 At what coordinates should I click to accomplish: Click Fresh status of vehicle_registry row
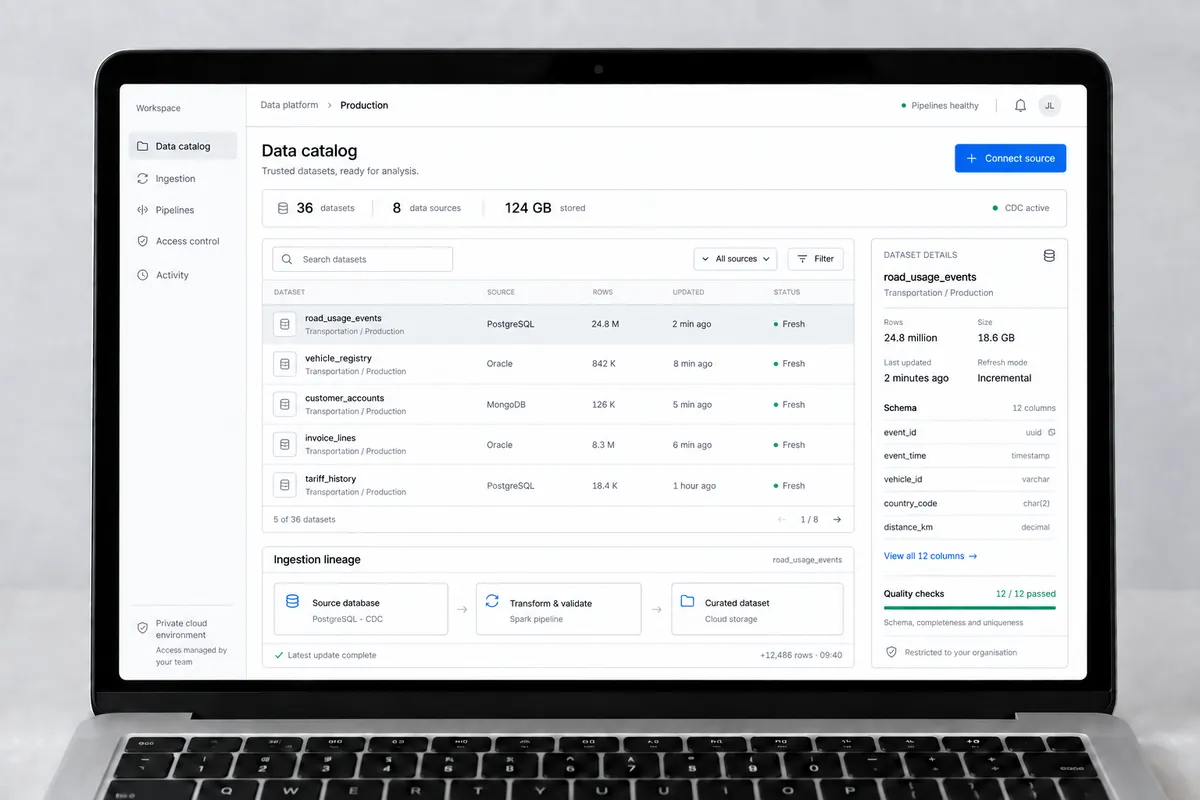[x=789, y=364]
